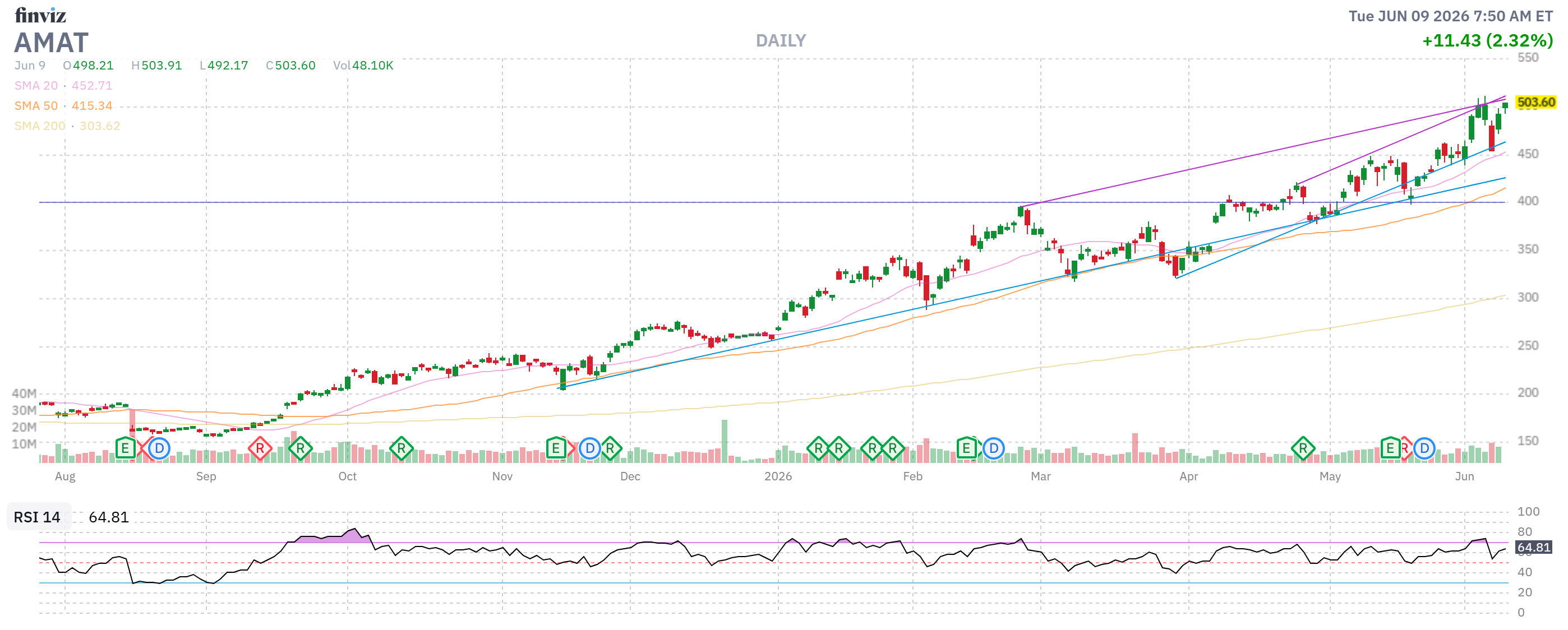Screen dimensions: 1568x630
Task: Open the May earnings marker
Action: pyautogui.click(x=1390, y=449)
